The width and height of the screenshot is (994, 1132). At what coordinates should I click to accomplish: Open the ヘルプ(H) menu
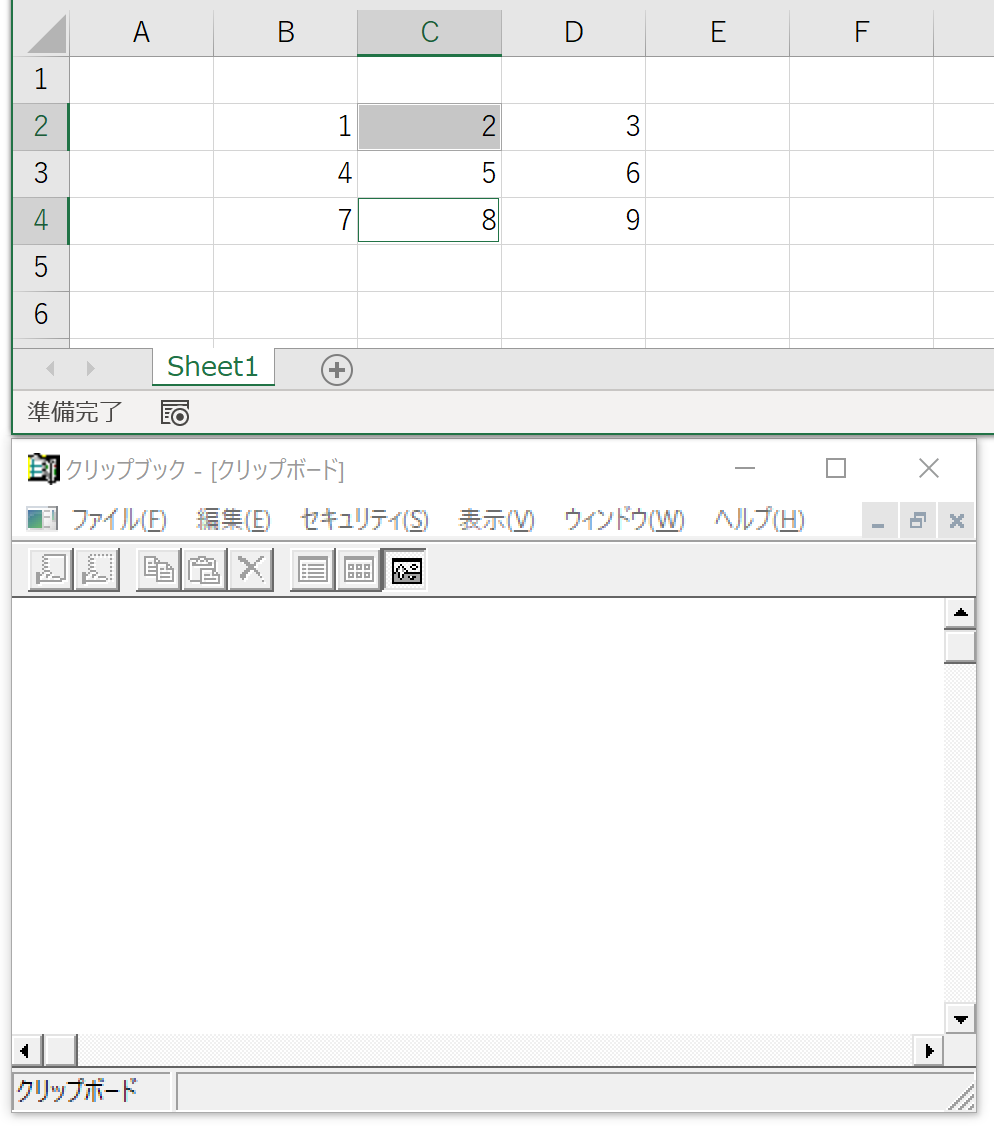pyautogui.click(x=759, y=520)
